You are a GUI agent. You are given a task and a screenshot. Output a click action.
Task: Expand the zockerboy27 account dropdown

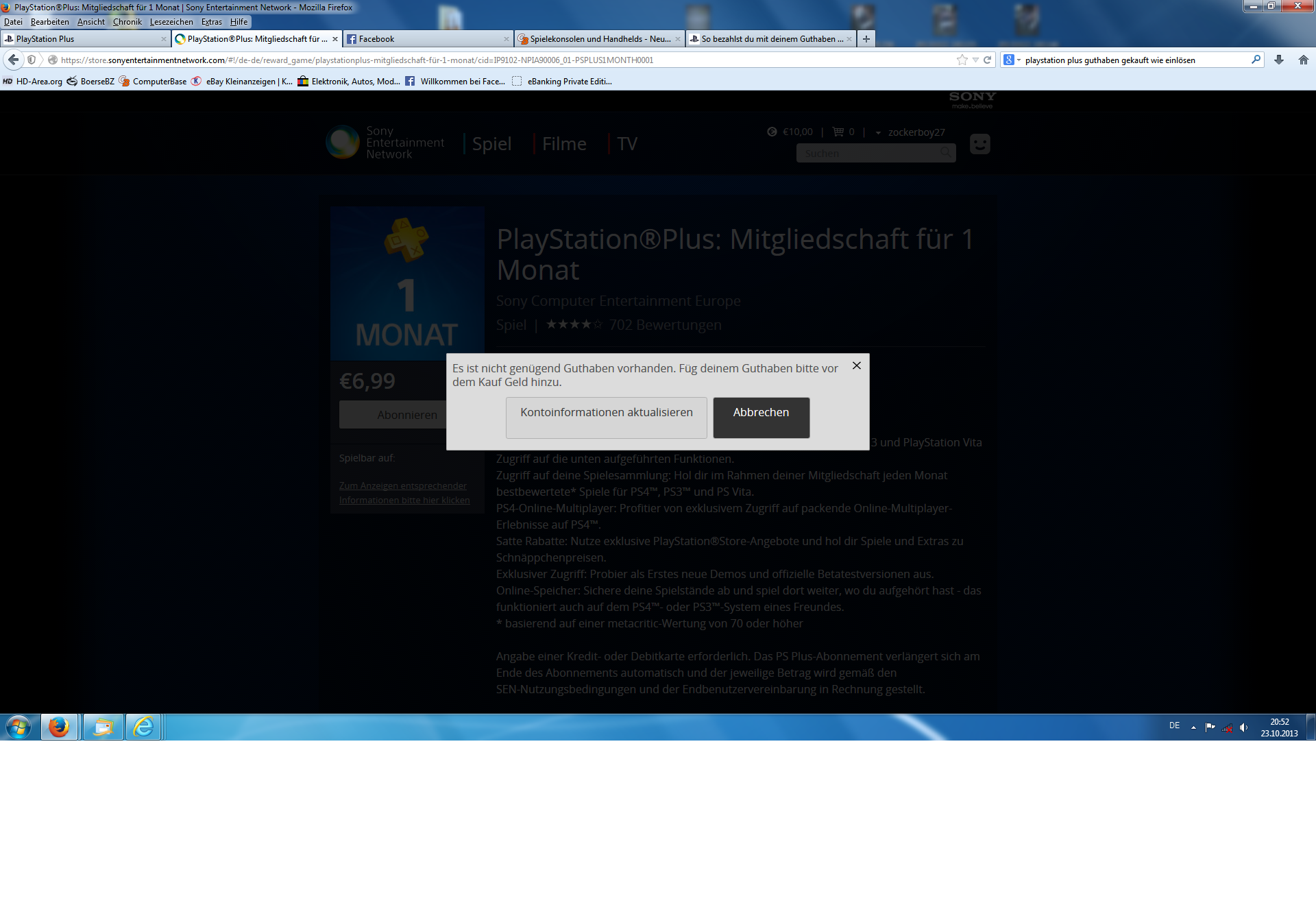(x=910, y=132)
